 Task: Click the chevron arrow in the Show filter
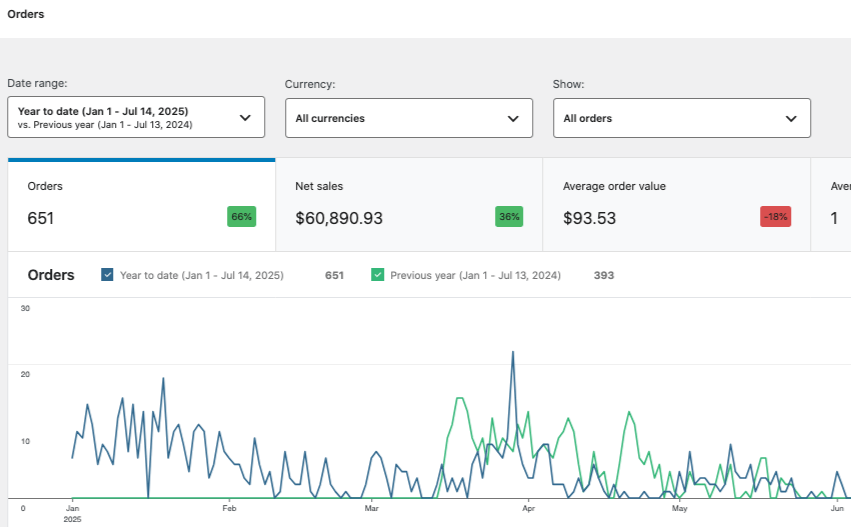[x=791, y=118]
